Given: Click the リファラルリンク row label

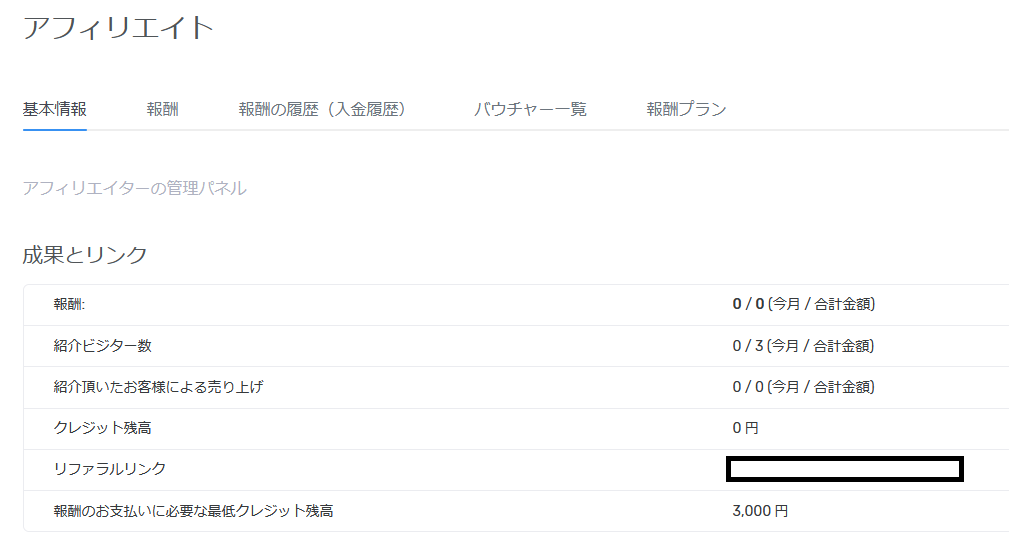Looking at the screenshot, I should coord(110,469).
